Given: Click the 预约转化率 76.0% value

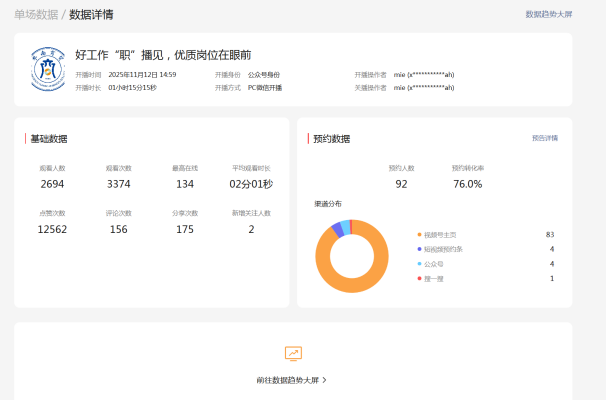Looking at the screenshot, I should 467,184.
